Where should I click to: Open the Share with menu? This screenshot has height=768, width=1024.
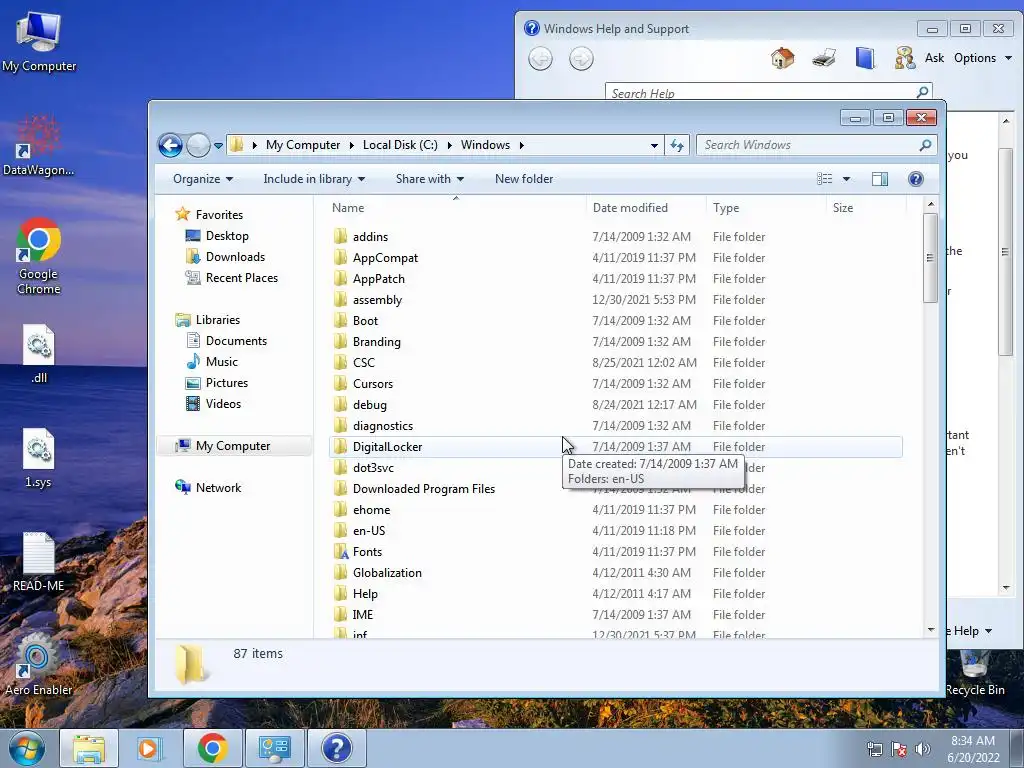[x=430, y=179]
